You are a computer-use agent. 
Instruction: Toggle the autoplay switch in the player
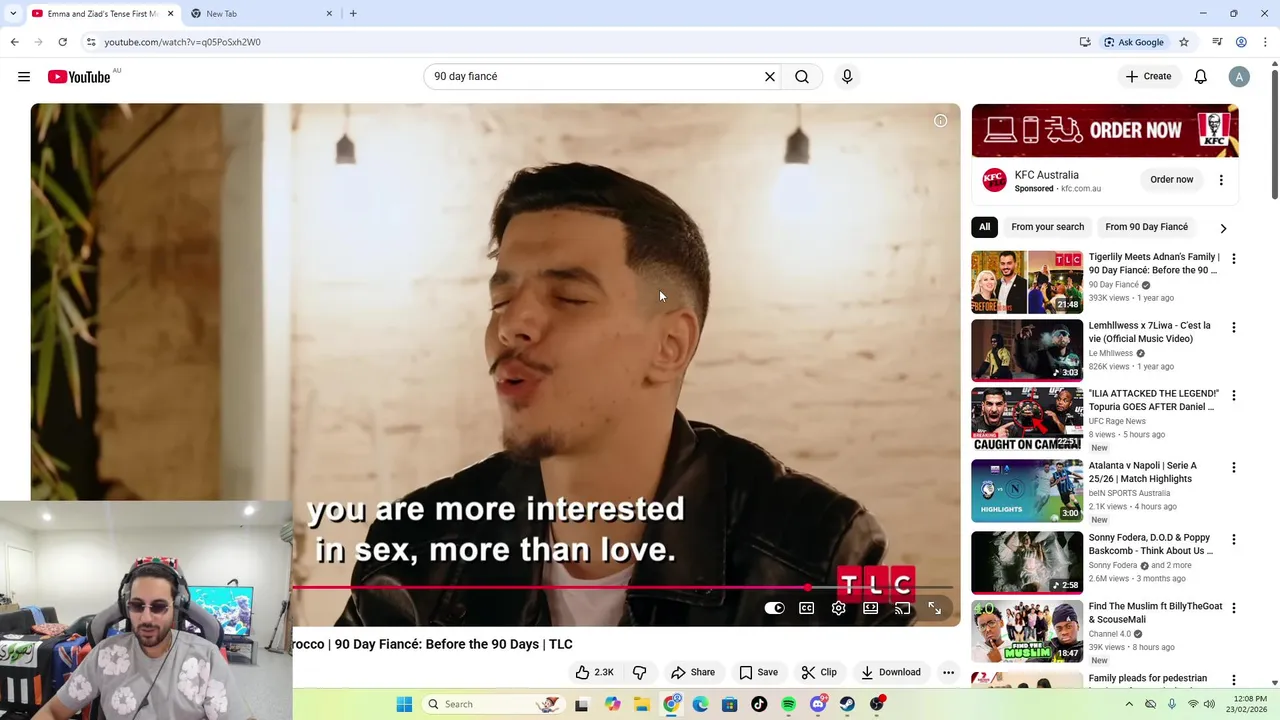[x=775, y=608]
